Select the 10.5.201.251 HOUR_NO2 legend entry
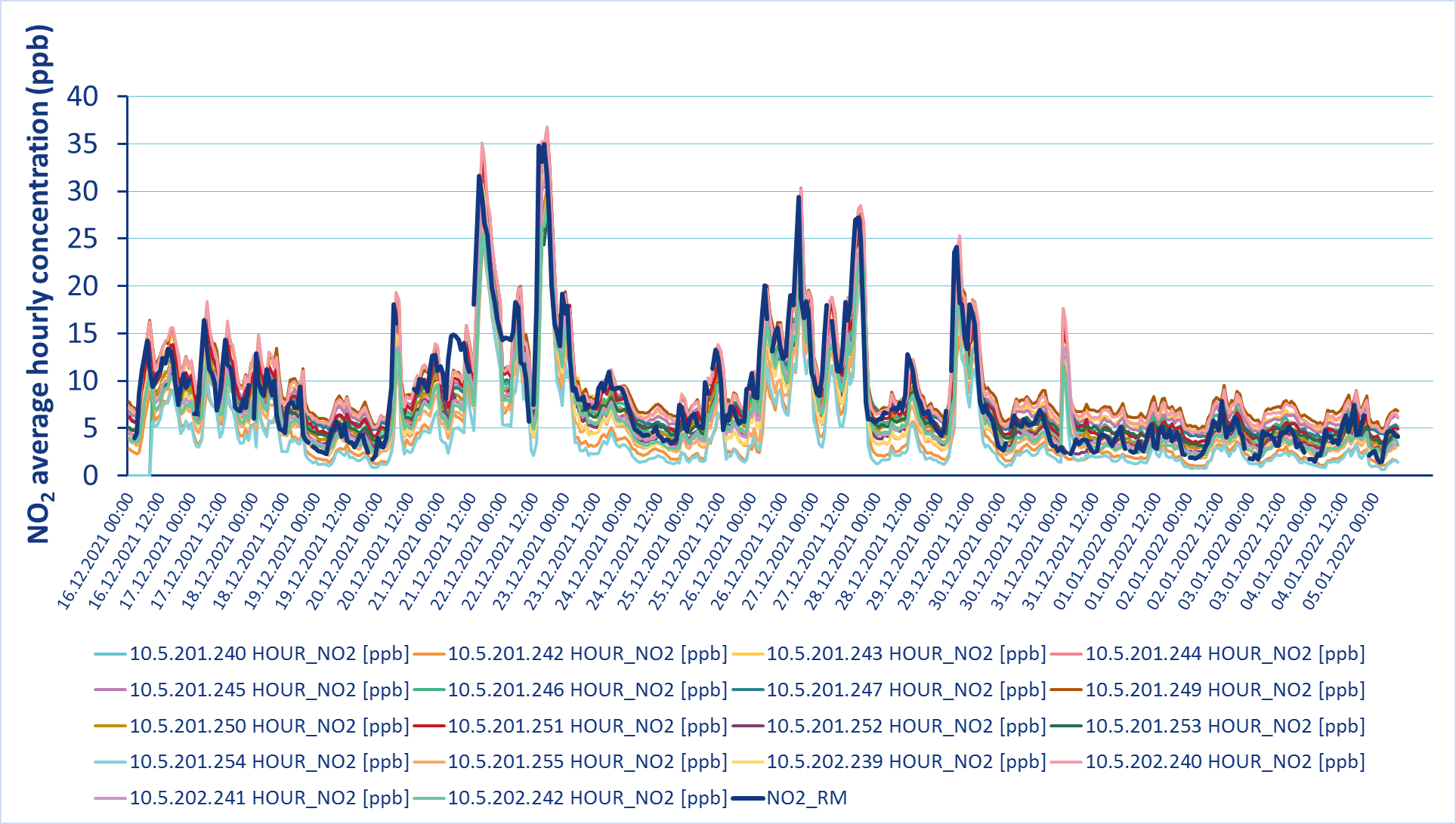Viewport: 1456px width, 824px height. pos(587,727)
